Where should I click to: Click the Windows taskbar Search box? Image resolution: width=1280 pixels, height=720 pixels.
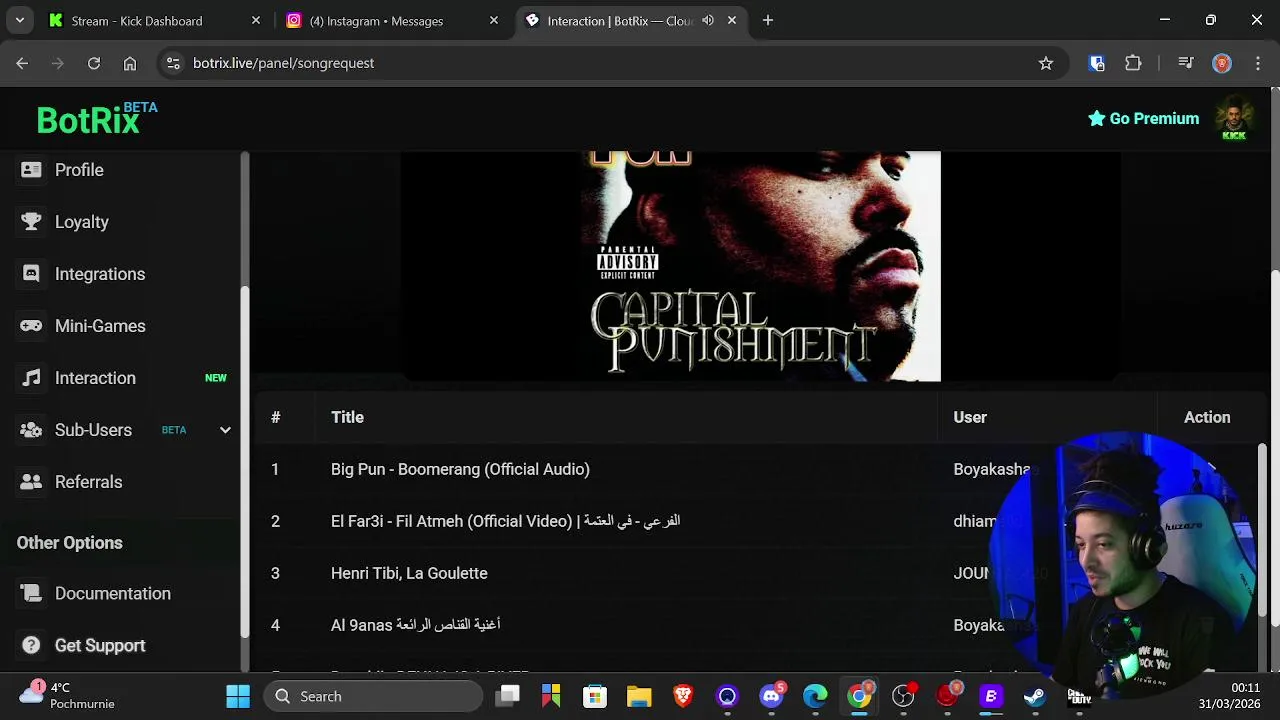373,696
